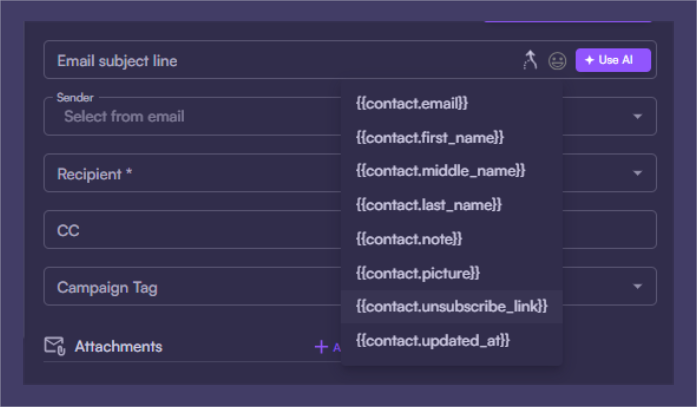Click the purple plus icon beside Attachments
Viewport: 697px width, 407px height.
(321, 347)
